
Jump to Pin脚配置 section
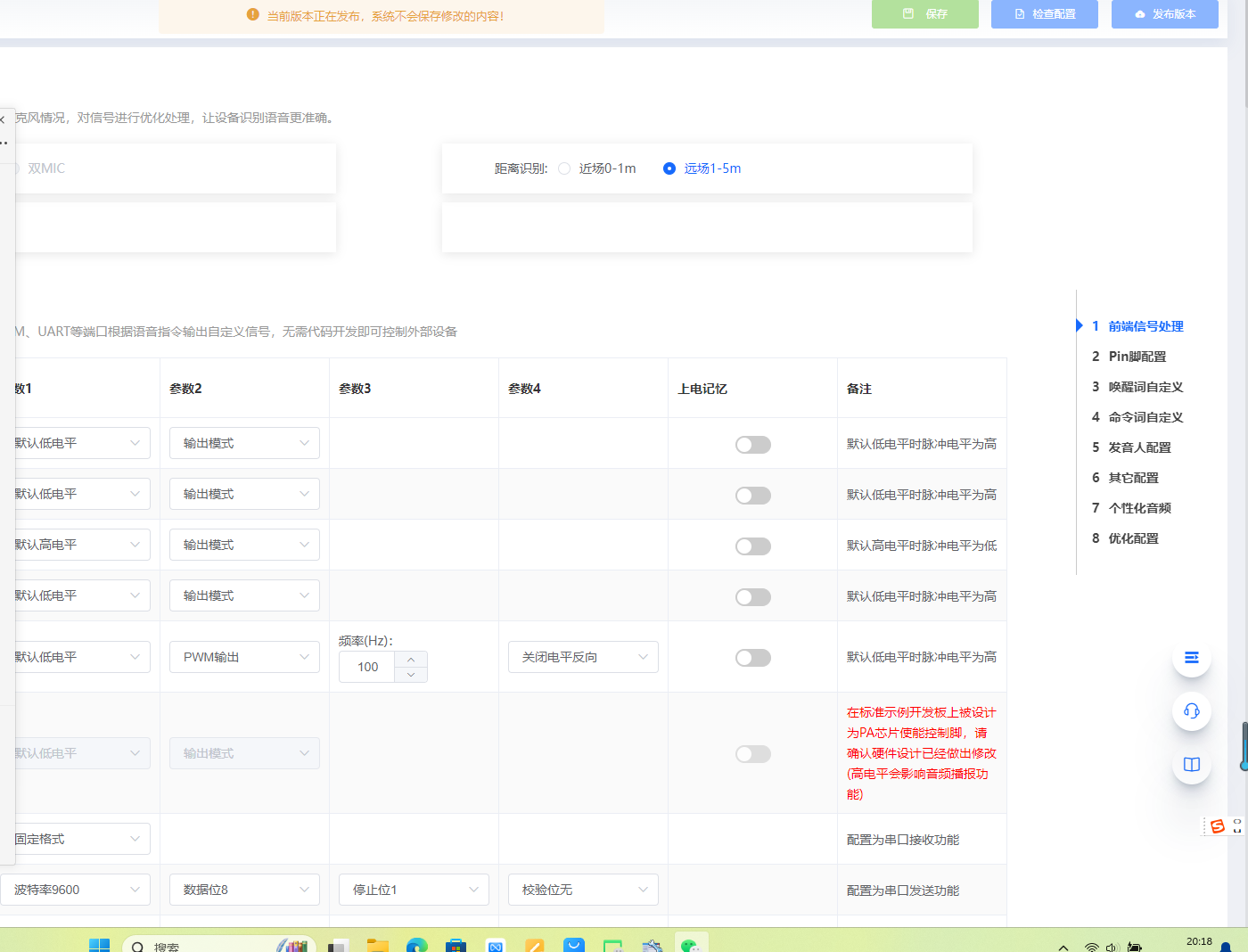1137,357
